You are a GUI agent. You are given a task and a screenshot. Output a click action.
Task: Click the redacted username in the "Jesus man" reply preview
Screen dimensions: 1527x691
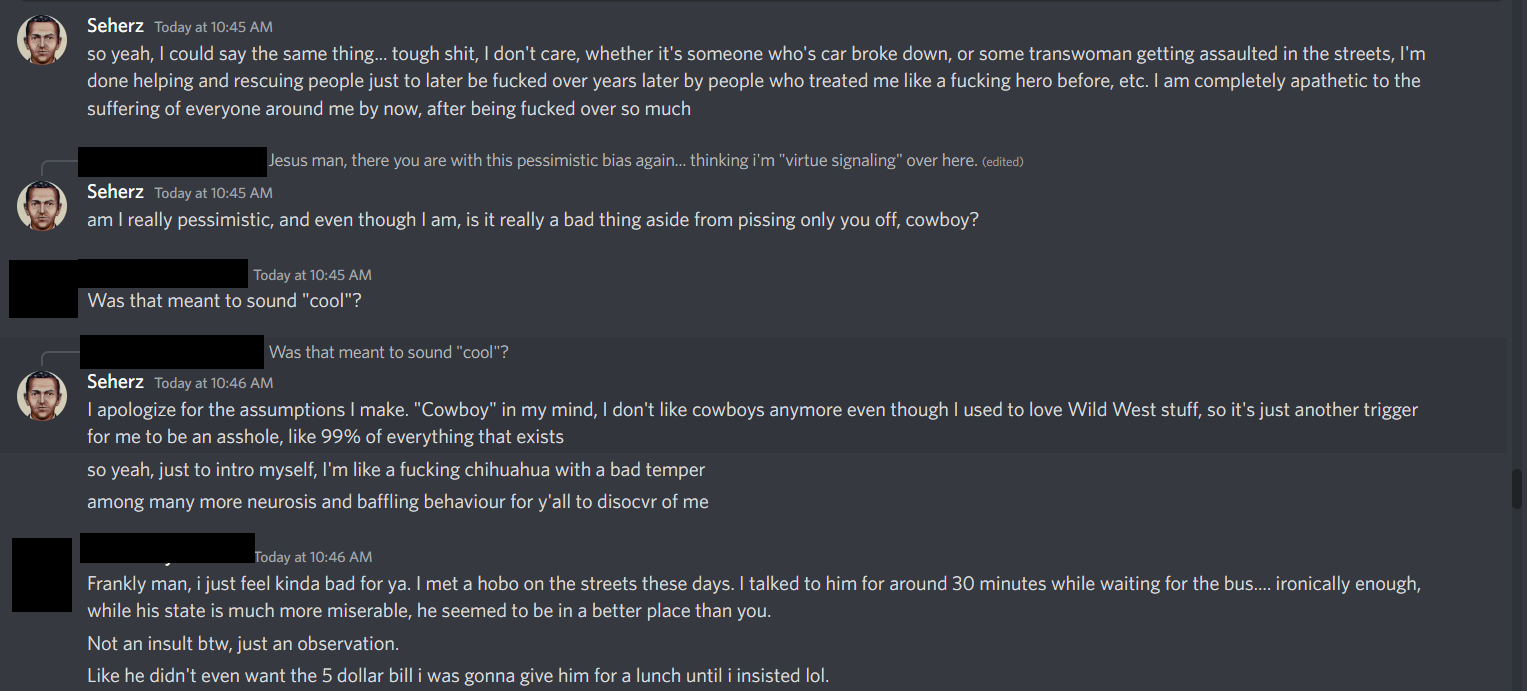pos(171,160)
